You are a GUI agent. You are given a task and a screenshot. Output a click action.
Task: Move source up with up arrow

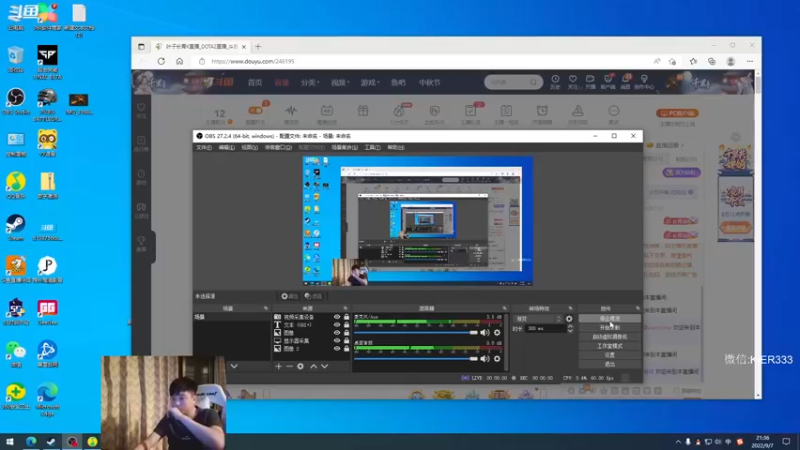[x=313, y=366]
